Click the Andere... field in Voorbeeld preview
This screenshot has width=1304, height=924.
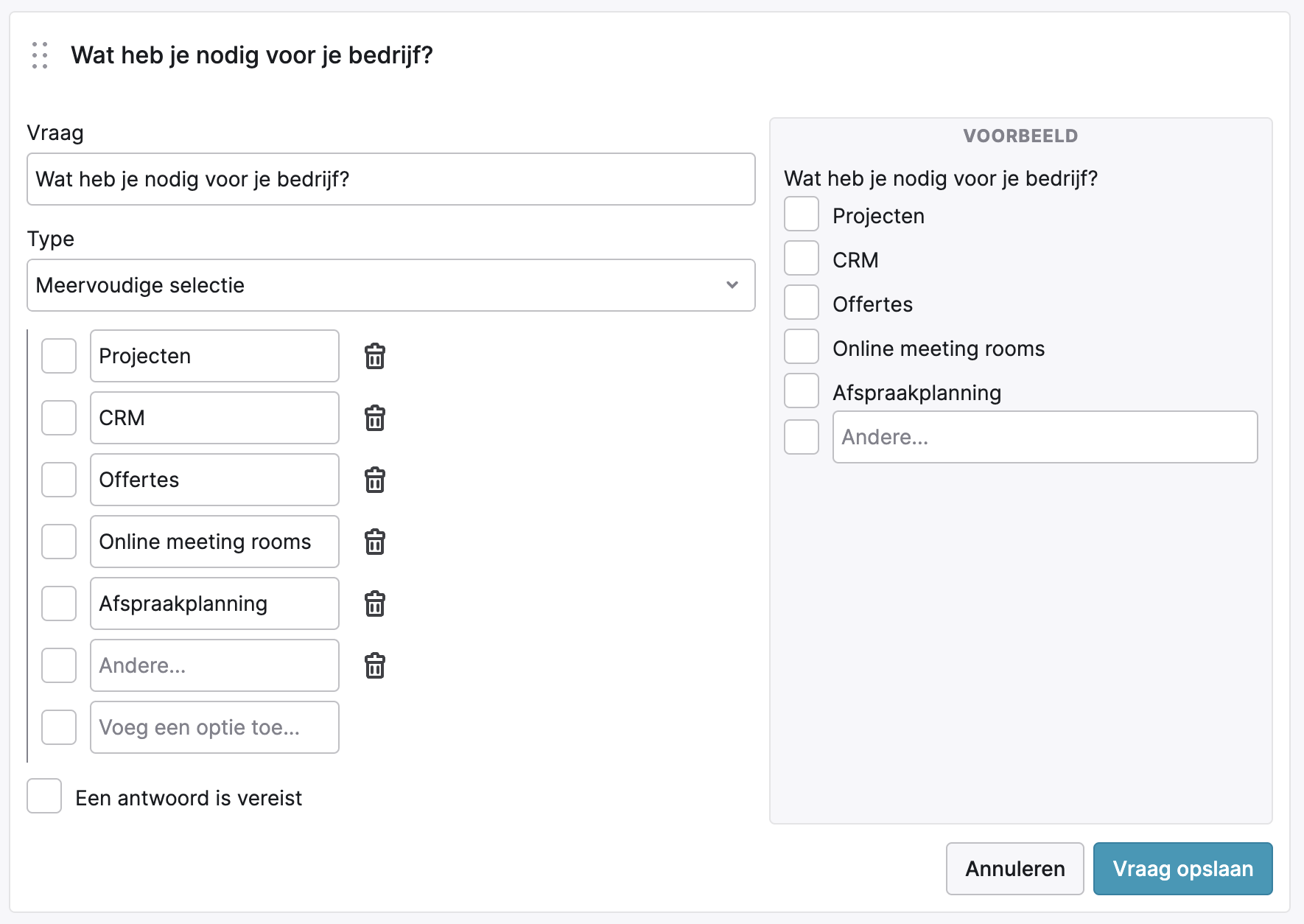tap(1044, 437)
